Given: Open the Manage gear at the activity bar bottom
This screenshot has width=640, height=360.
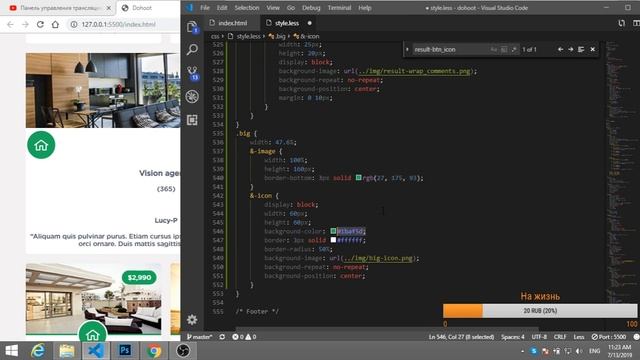Looking at the screenshot, I should point(192,320).
